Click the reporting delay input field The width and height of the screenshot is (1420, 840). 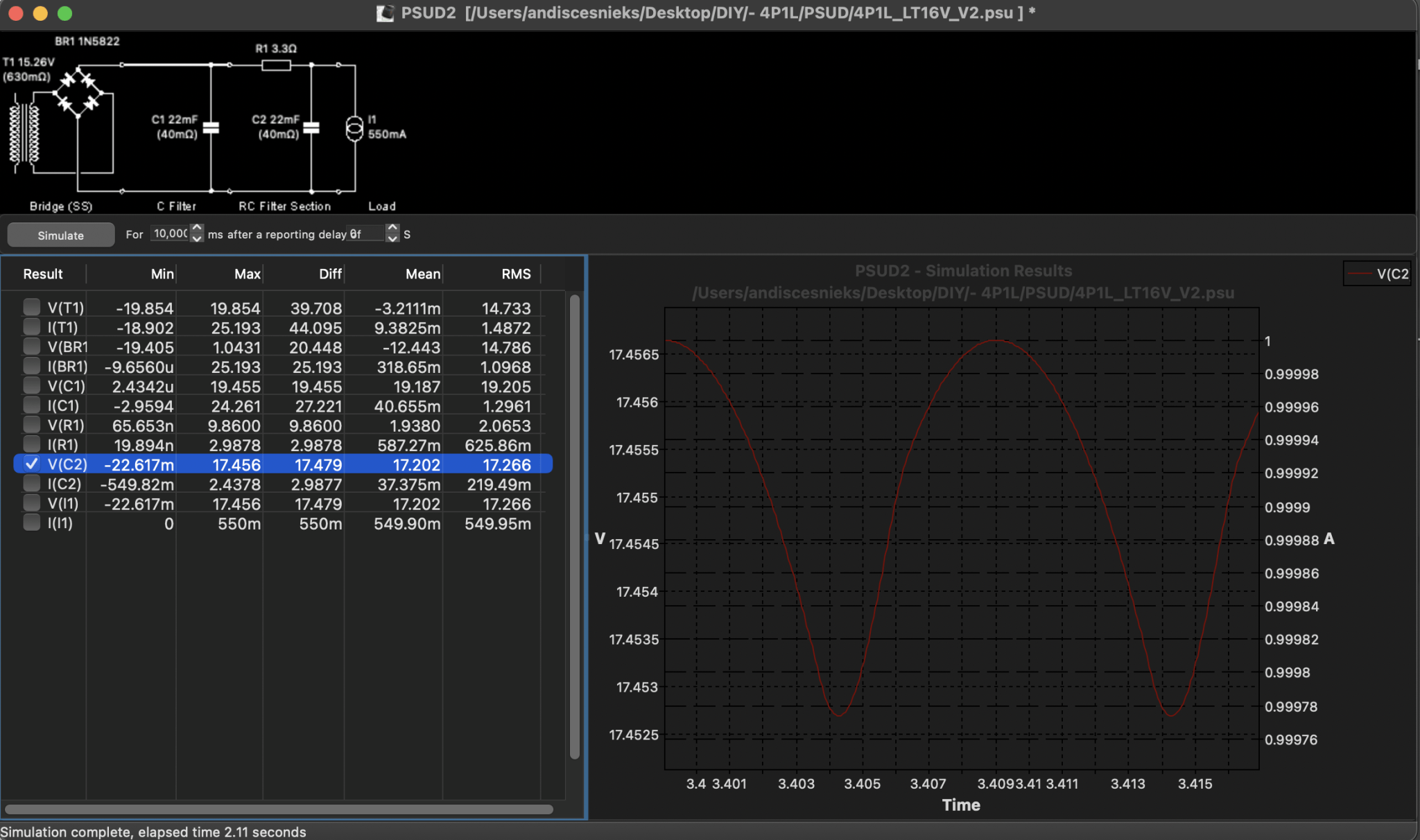366,234
